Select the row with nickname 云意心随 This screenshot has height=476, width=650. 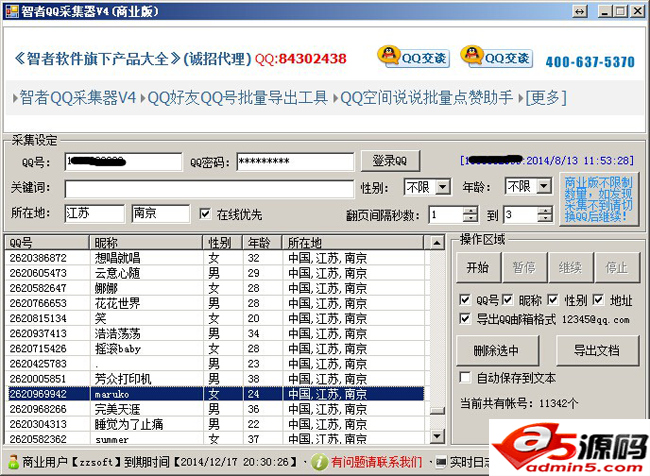click(215, 273)
